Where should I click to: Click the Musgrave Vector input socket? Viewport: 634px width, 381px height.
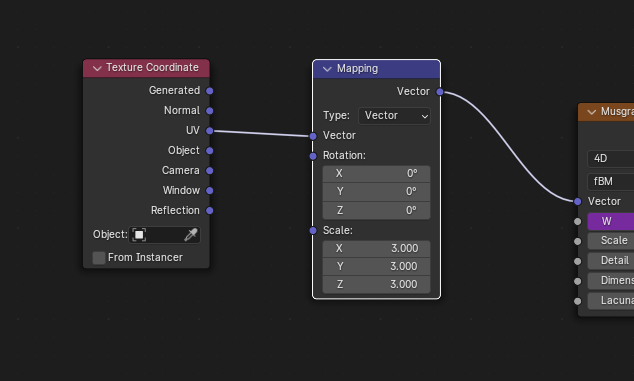[578, 201]
